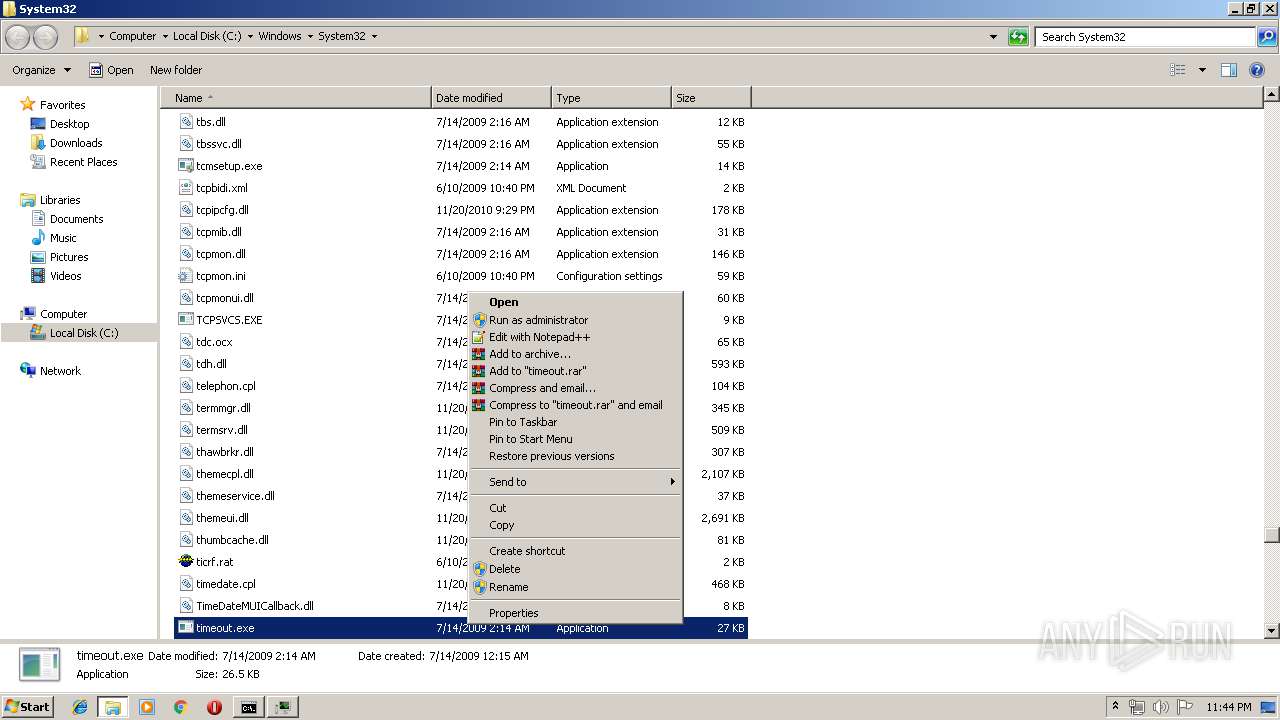Select Downloads in Favorites
This screenshot has height=720, width=1280.
coord(76,143)
